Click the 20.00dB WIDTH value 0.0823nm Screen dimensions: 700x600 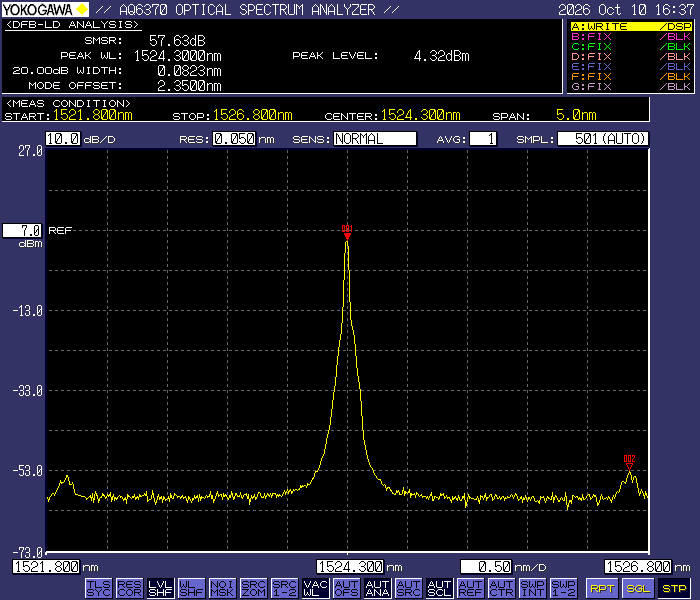pyautogui.click(x=189, y=71)
